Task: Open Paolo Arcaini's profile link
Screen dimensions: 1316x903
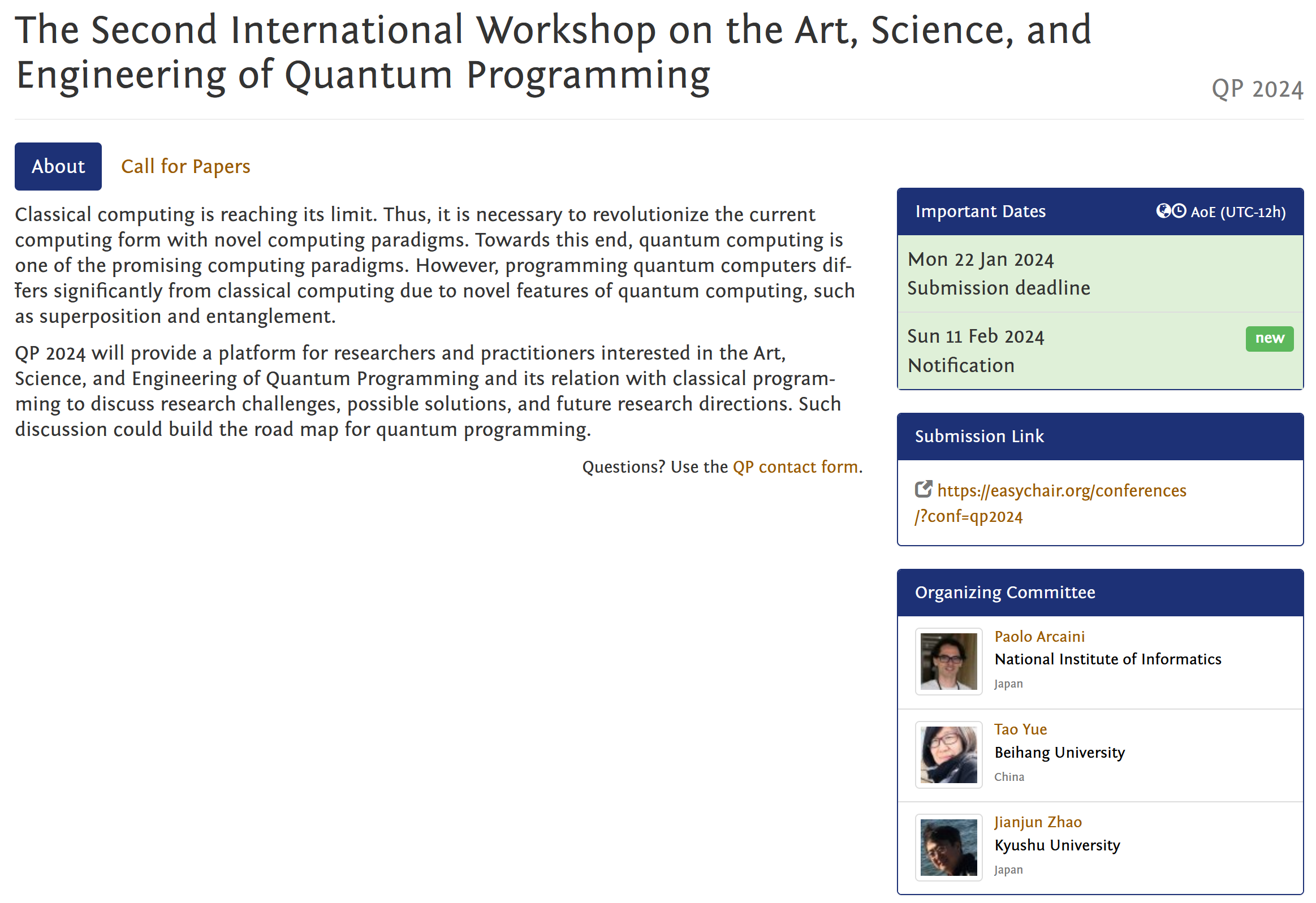Action: click(1039, 637)
